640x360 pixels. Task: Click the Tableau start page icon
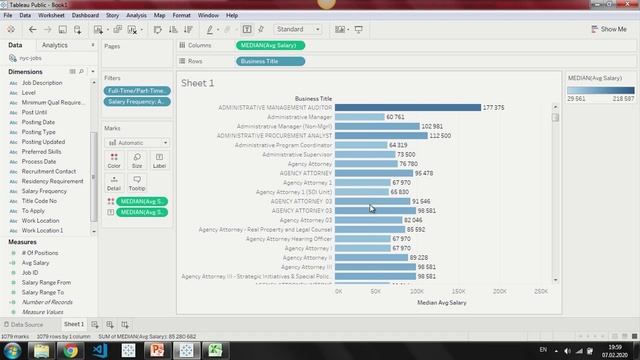pos(11,29)
